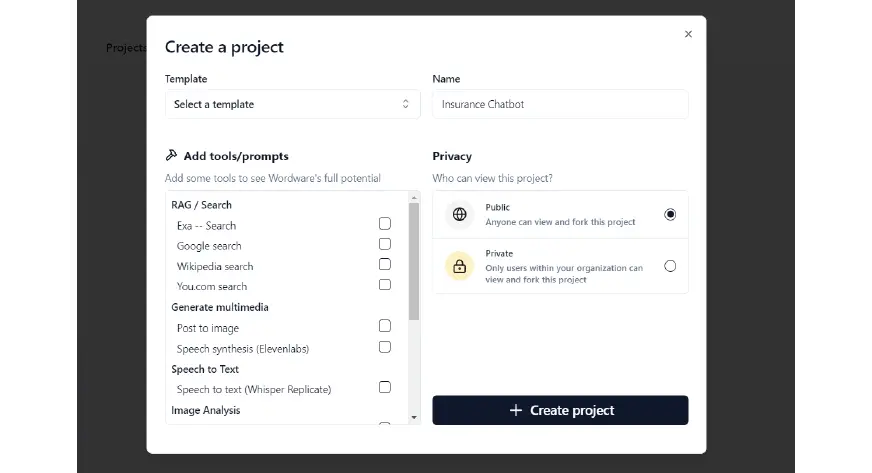
Task: Click the globe icon beside Public
Action: point(459,214)
